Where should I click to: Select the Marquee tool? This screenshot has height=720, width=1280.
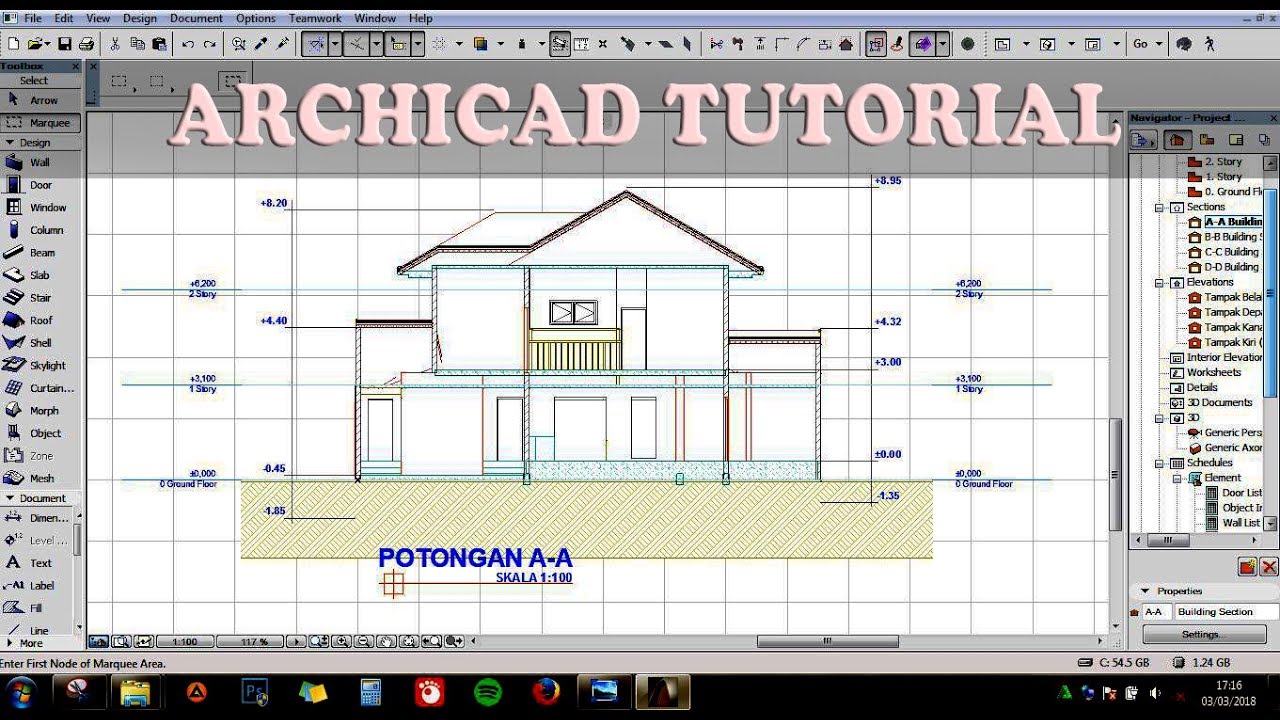(40, 122)
